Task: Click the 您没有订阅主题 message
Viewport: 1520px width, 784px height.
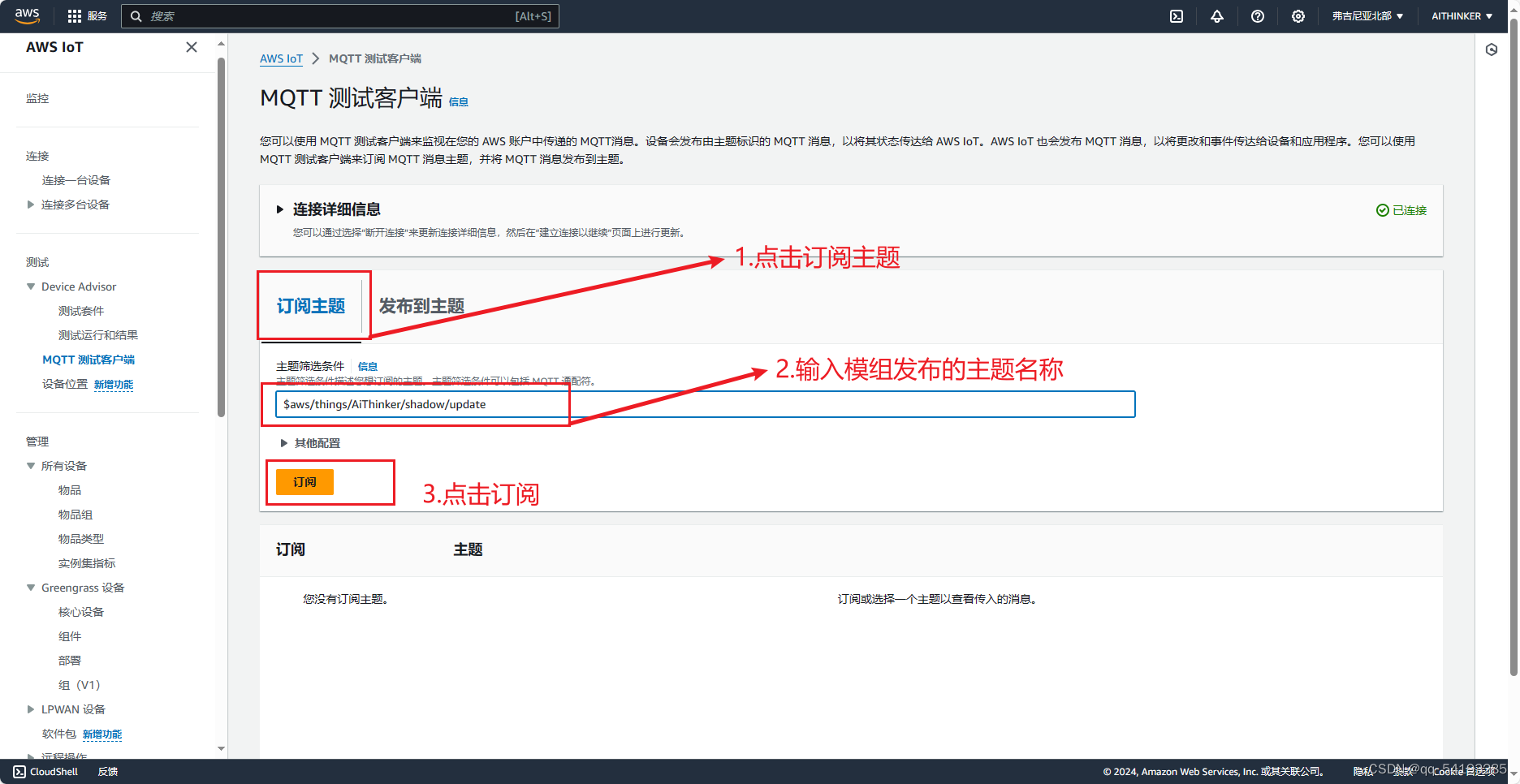Action: click(346, 599)
